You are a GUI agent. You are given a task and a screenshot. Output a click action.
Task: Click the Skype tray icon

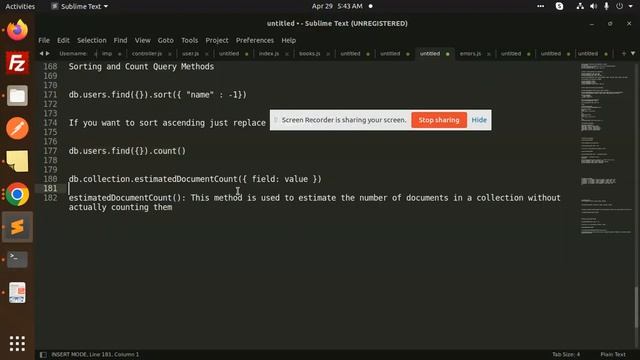(559, 6)
